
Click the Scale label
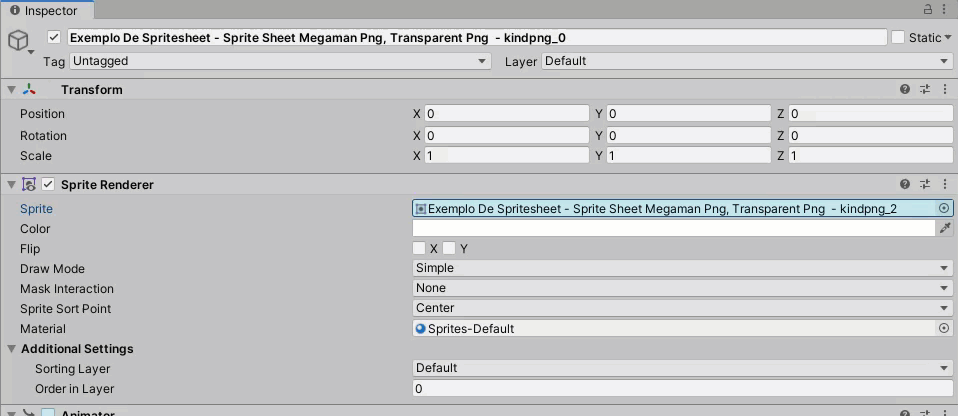(x=35, y=155)
